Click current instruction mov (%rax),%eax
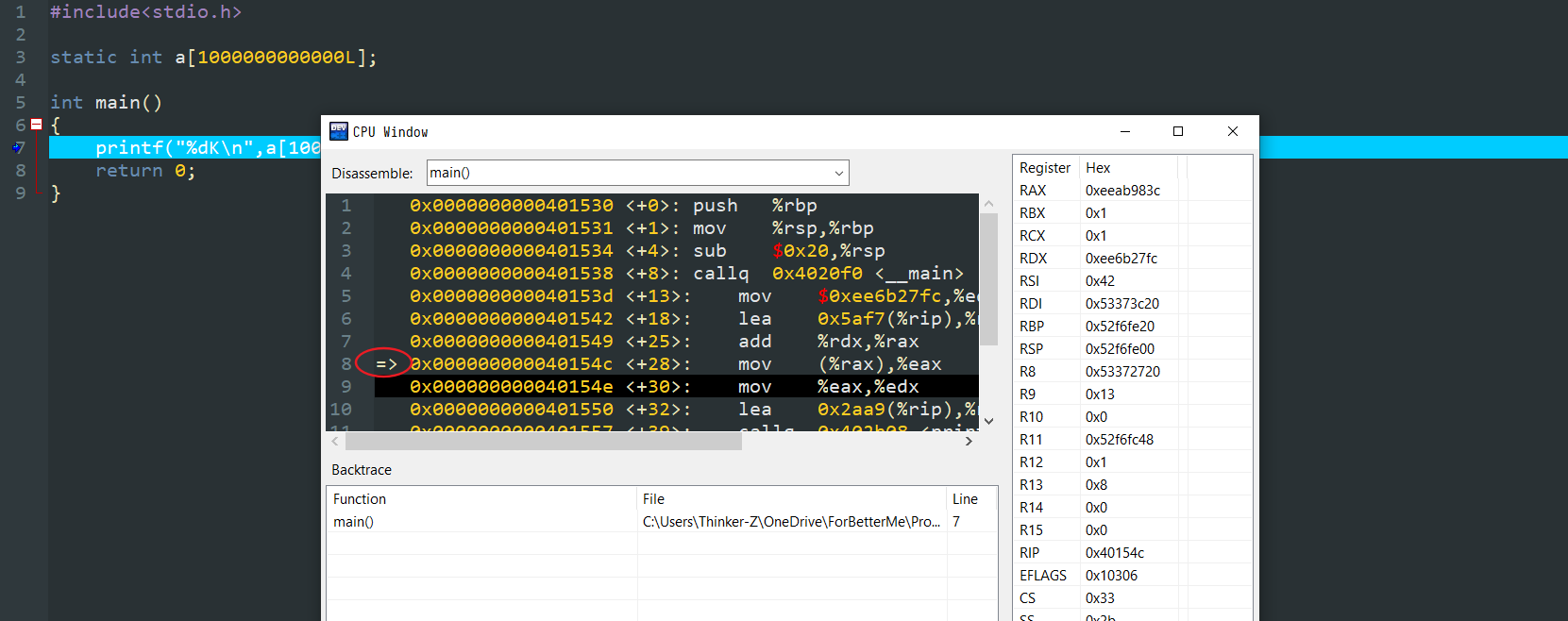 coord(676,363)
